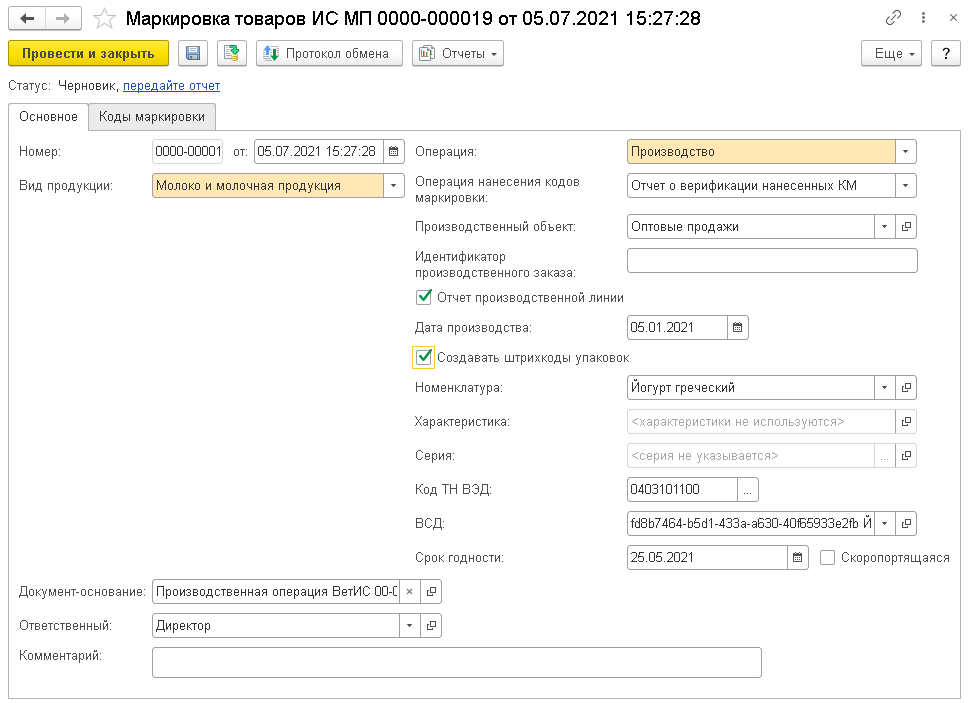Expand the Операция dropdown list
This screenshot has height=703, width=970.
[905, 152]
